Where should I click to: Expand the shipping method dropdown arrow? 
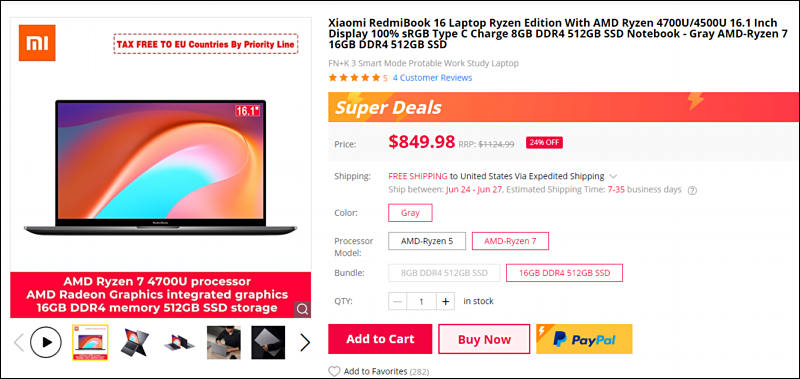click(613, 176)
